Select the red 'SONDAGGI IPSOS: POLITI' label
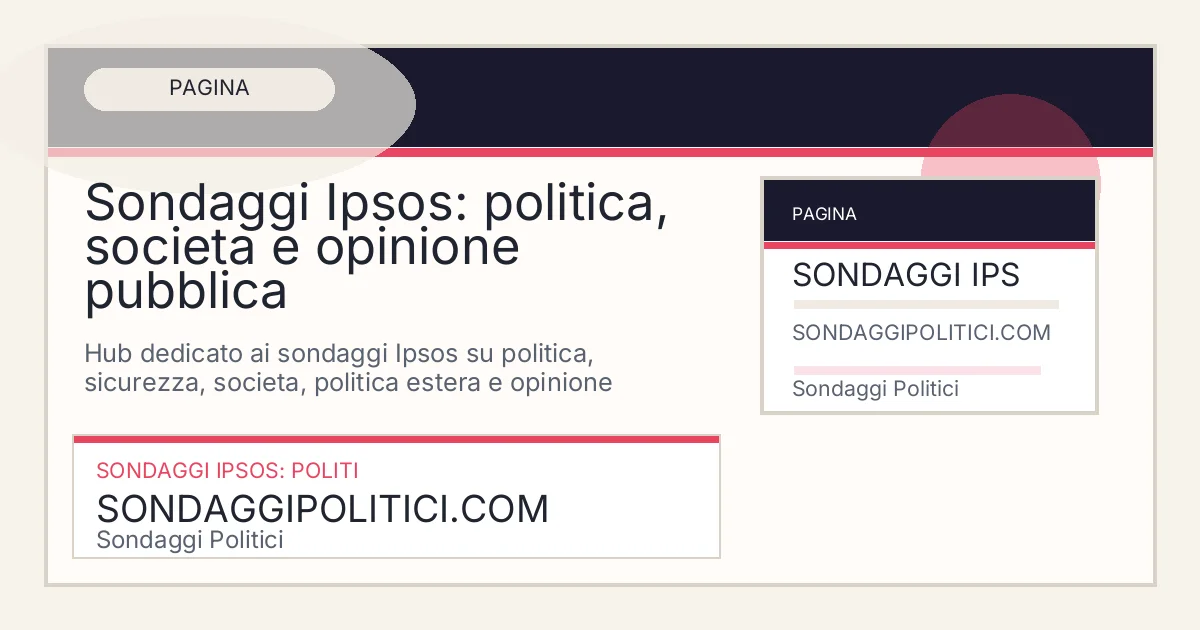1200x630 pixels. coord(227,470)
